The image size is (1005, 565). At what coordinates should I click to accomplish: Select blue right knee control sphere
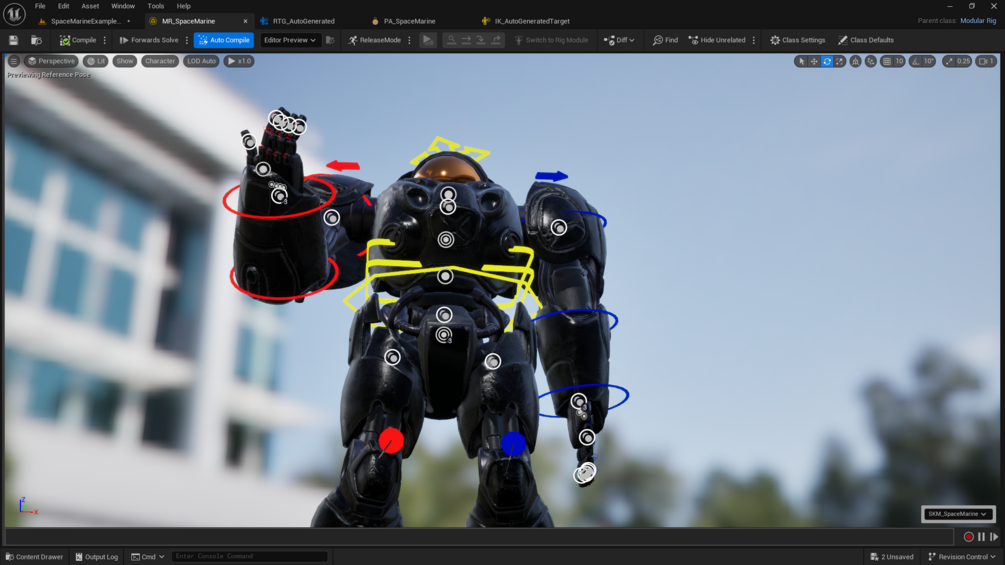[513, 443]
